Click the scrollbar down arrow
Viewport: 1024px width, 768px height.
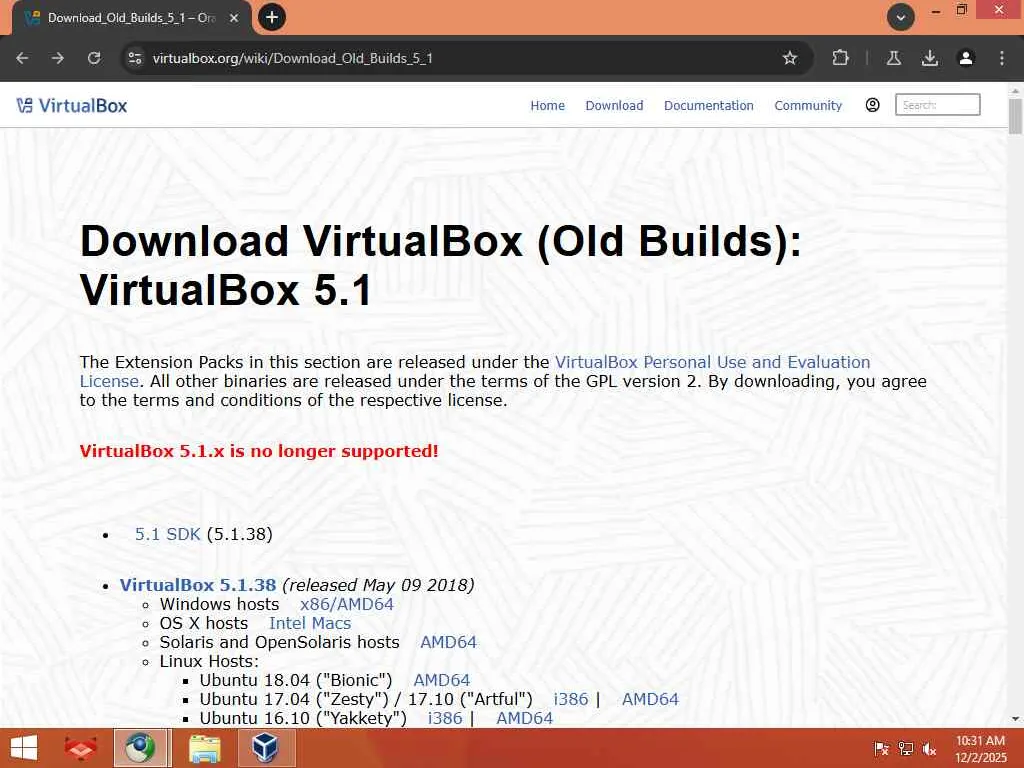(x=1015, y=719)
